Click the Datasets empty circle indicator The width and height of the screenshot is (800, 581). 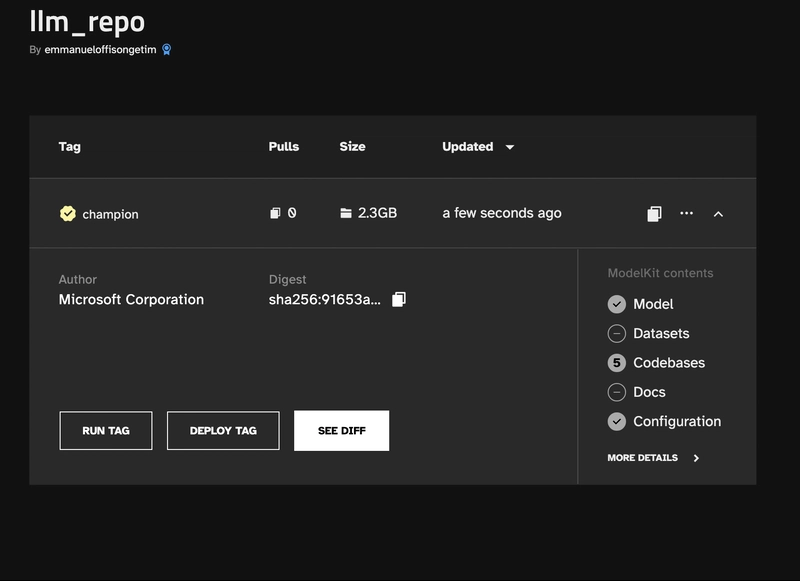[617, 334]
